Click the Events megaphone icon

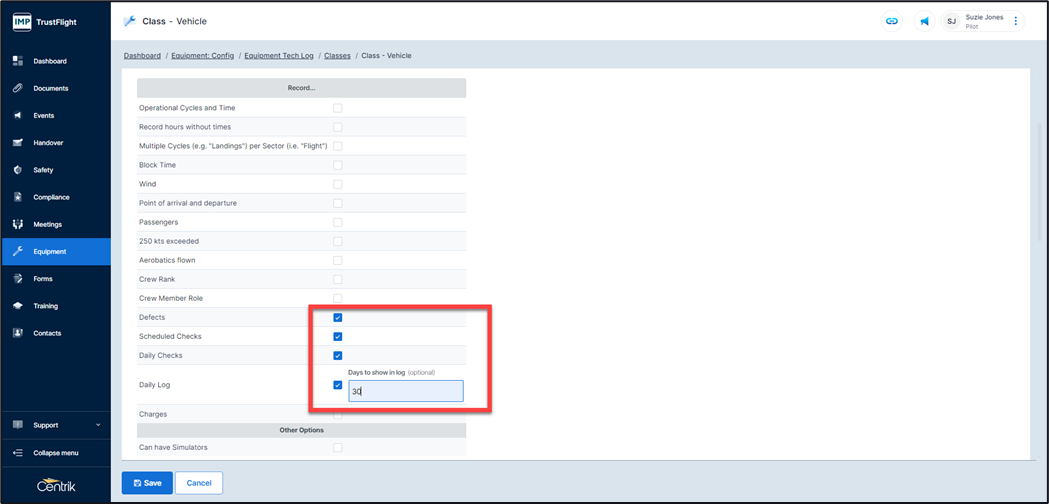[18, 115]
